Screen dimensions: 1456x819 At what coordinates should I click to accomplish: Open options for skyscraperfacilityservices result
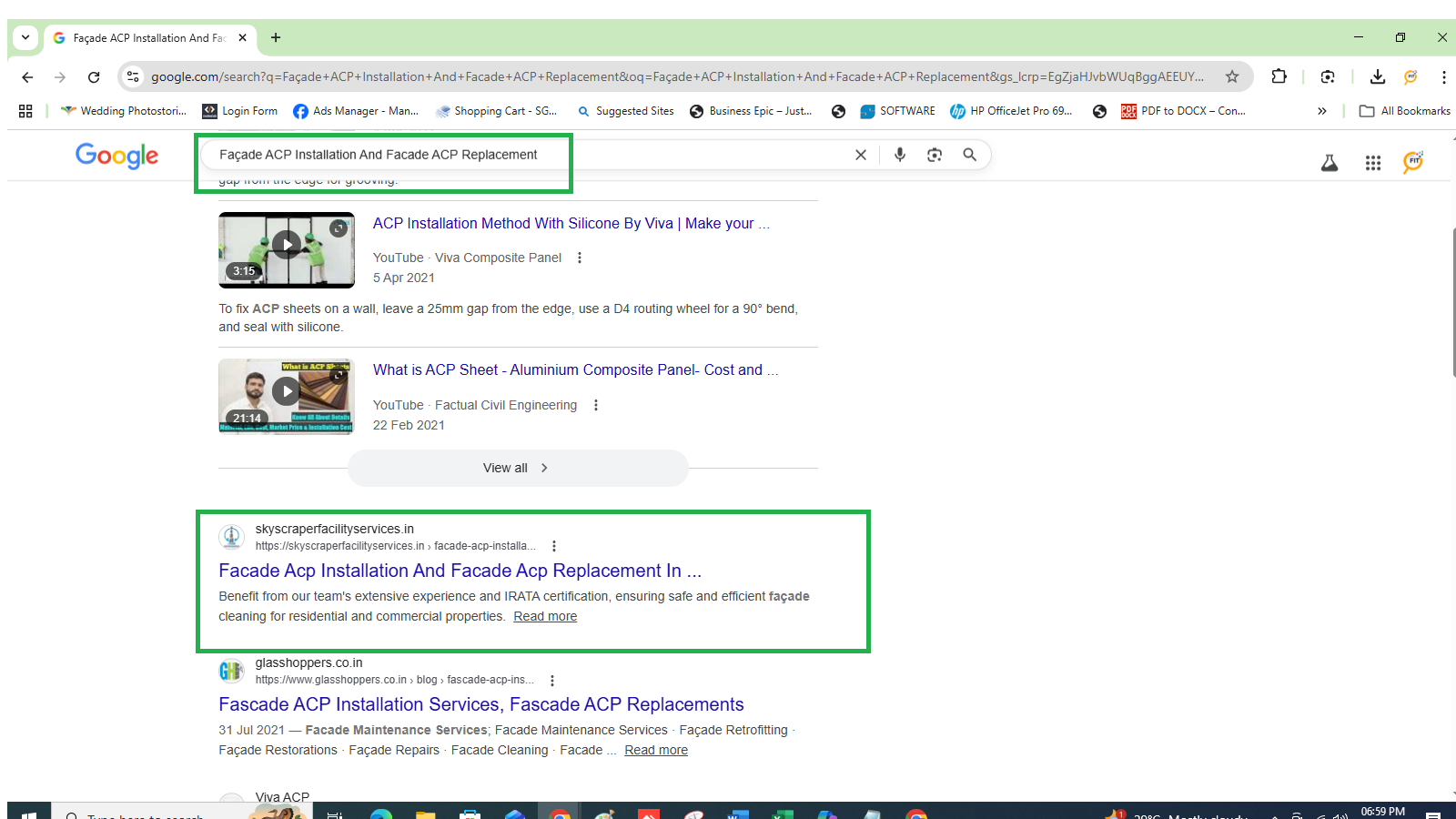(553, 546)
